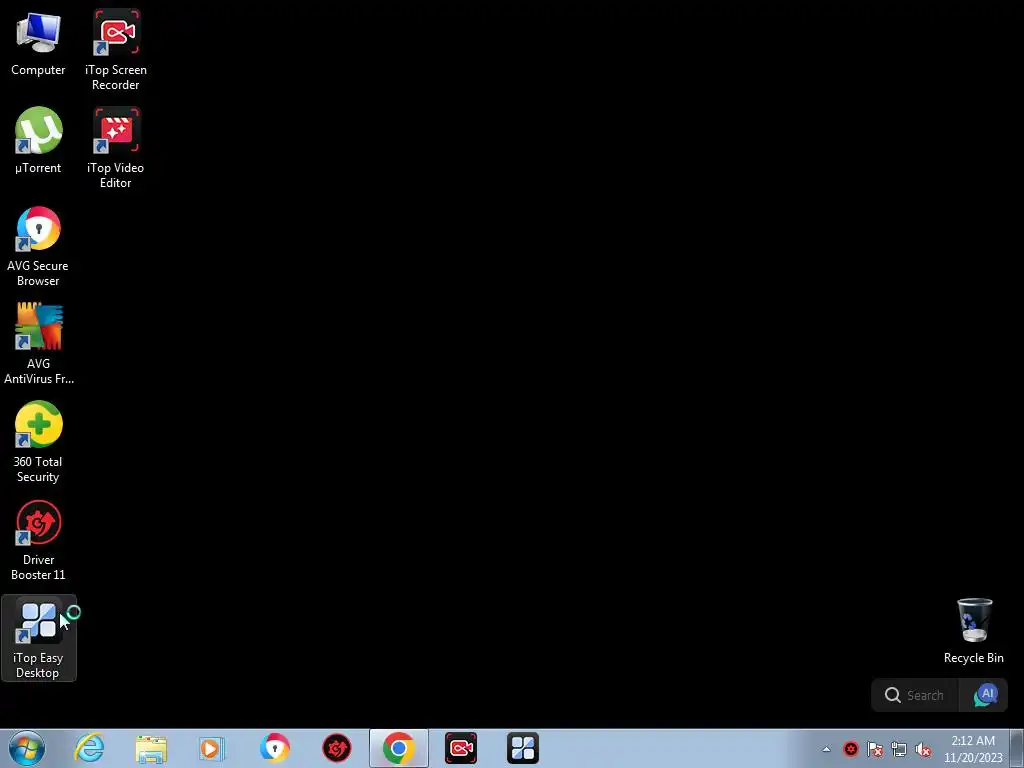The height and width of the screenshot is (768, 1024).
Task: Open the AI chat button beside Search
Action: [985, 696]
